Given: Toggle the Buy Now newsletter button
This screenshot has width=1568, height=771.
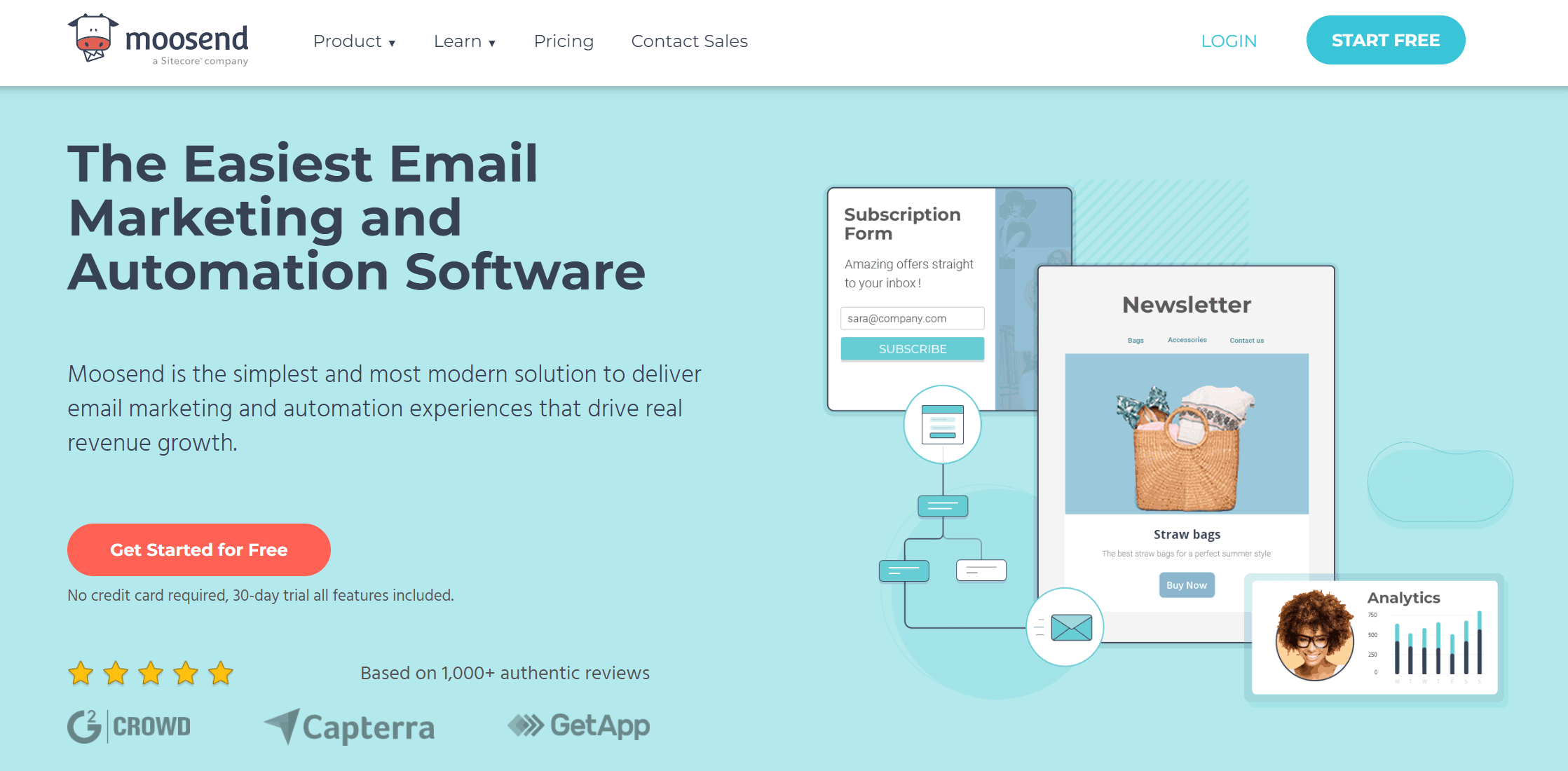Looking at the screenshot, I should click(x=1186, y=583).
